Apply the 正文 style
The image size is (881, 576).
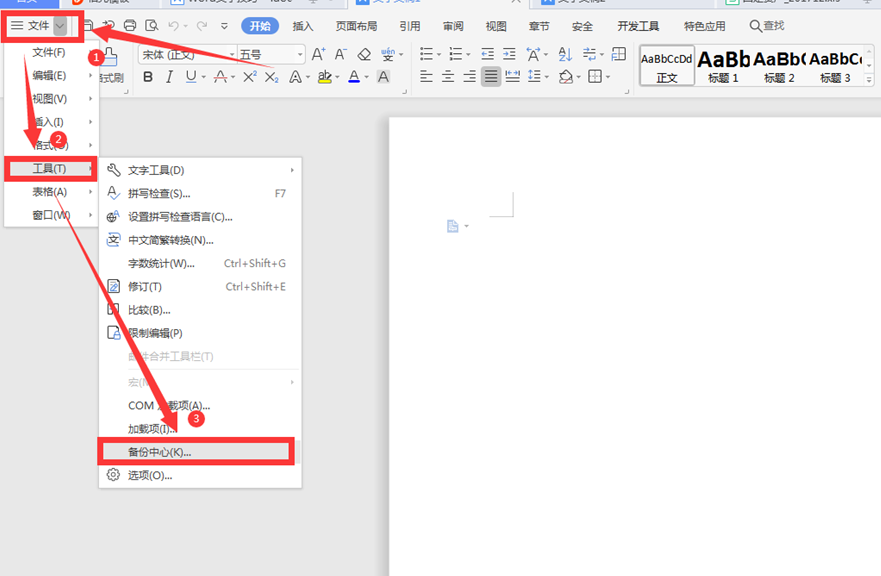667,66
